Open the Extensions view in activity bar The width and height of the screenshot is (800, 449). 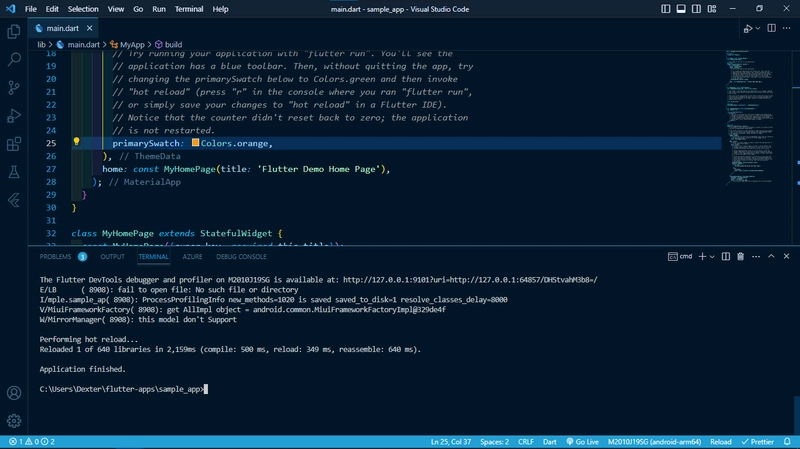(14, 143)
